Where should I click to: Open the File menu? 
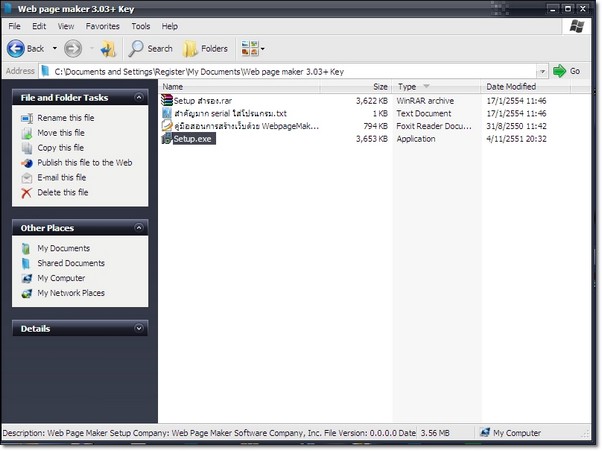tap(15, 26)
